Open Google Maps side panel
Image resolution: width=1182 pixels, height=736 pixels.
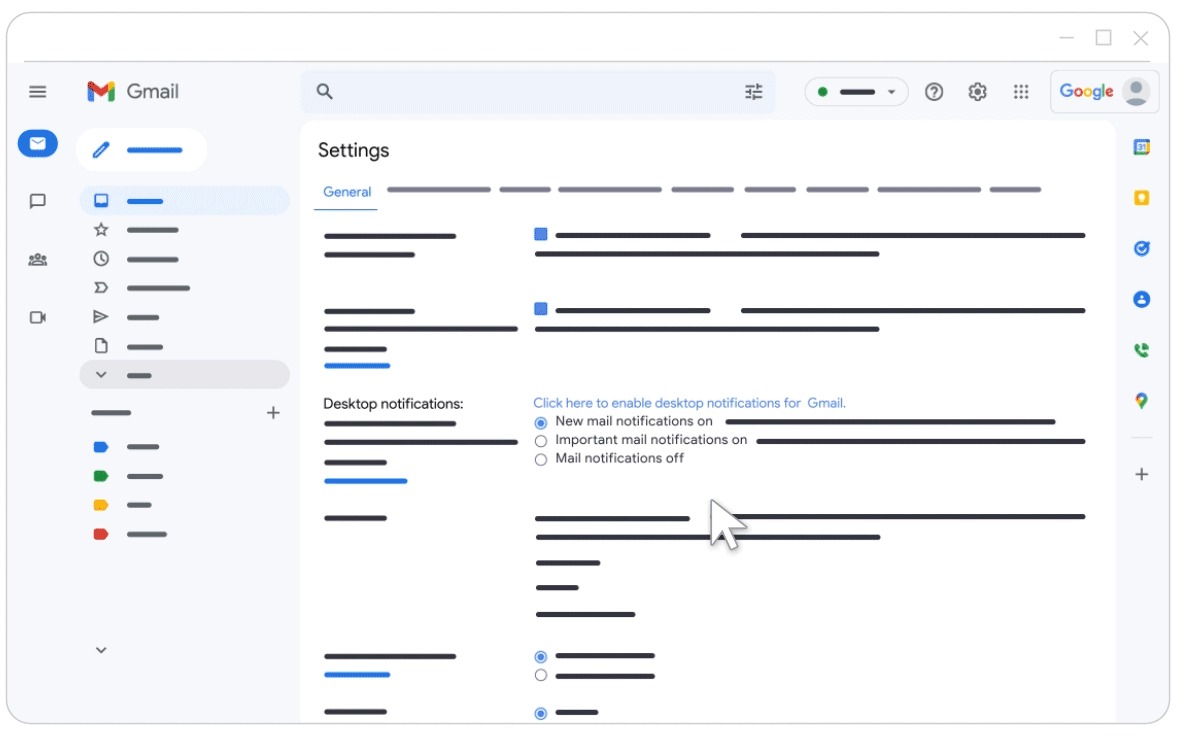1141,401
